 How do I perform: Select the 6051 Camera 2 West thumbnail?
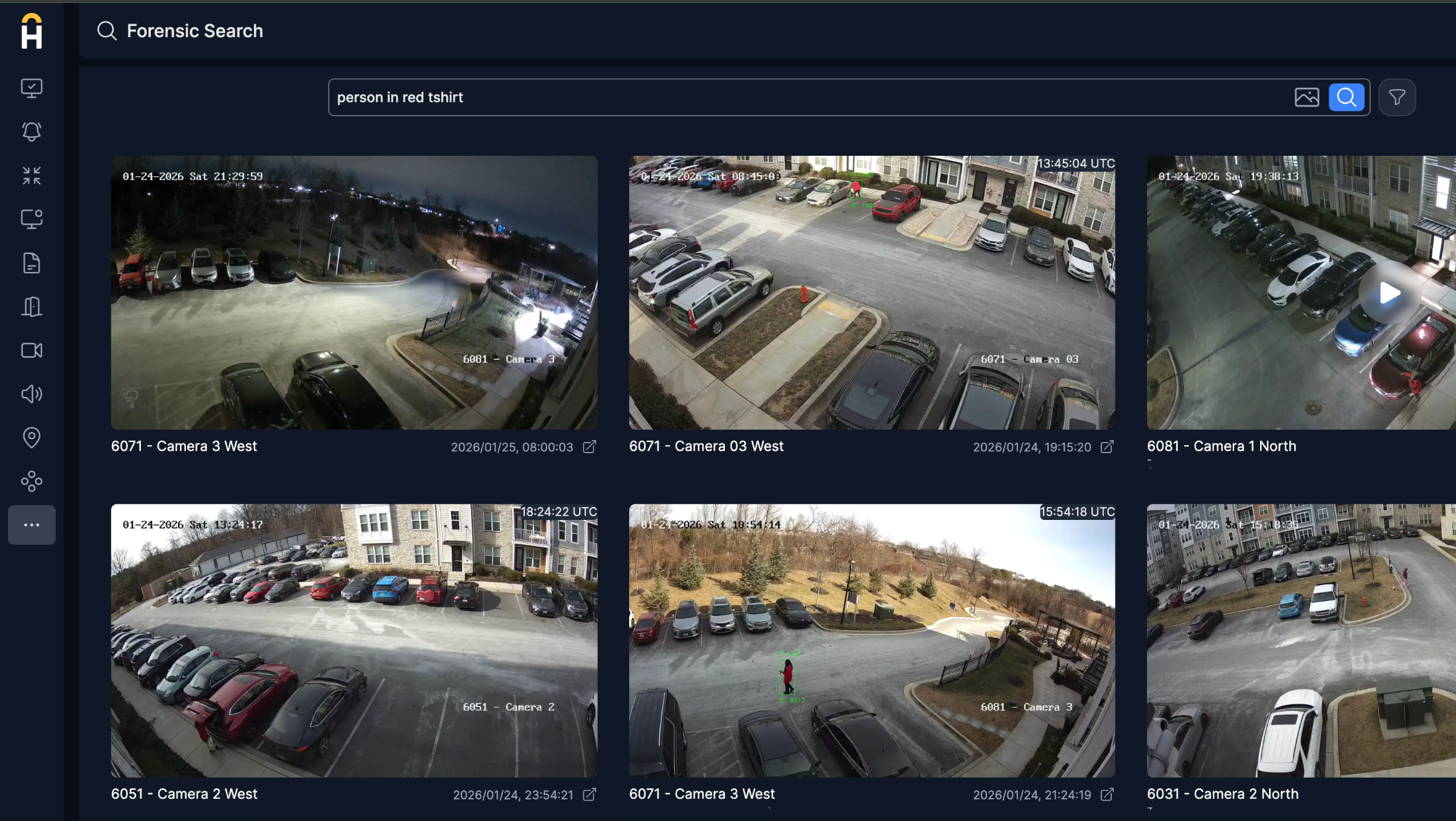354,640
